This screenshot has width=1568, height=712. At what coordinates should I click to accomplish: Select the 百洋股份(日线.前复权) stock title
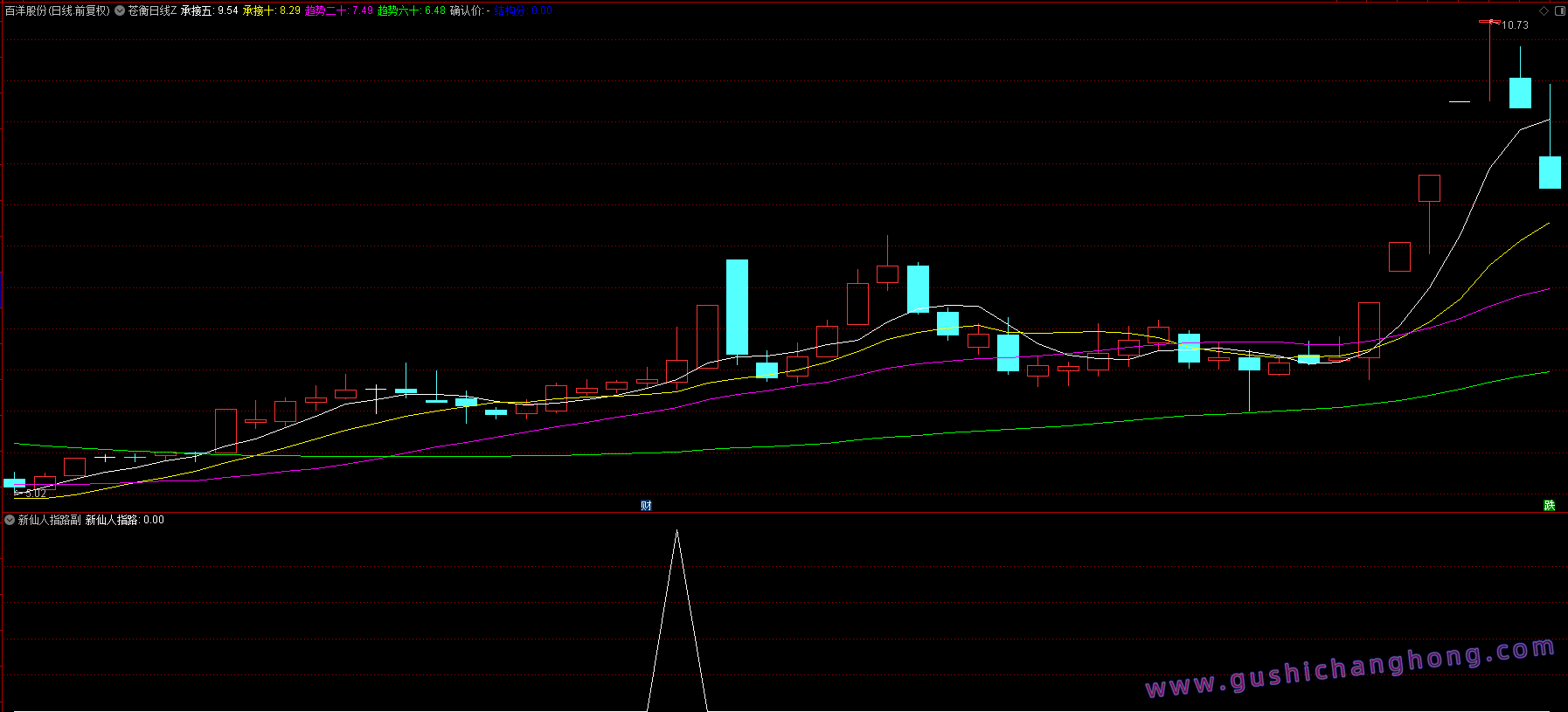[58, 10]
